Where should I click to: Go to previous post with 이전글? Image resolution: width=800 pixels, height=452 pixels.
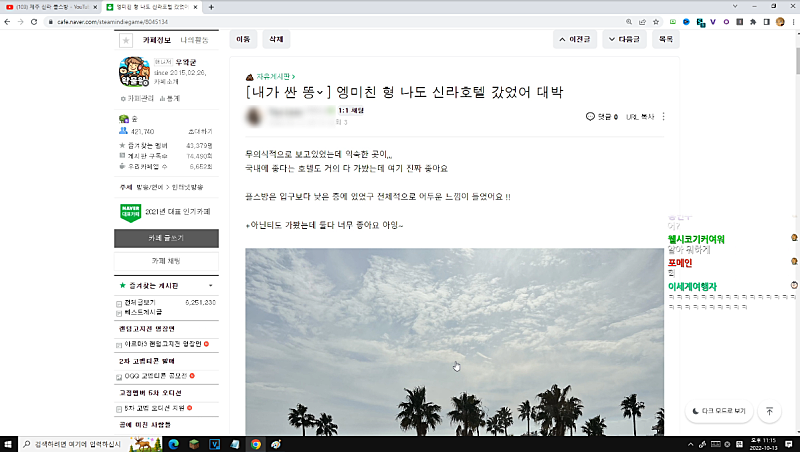click(x=574, y=39)
